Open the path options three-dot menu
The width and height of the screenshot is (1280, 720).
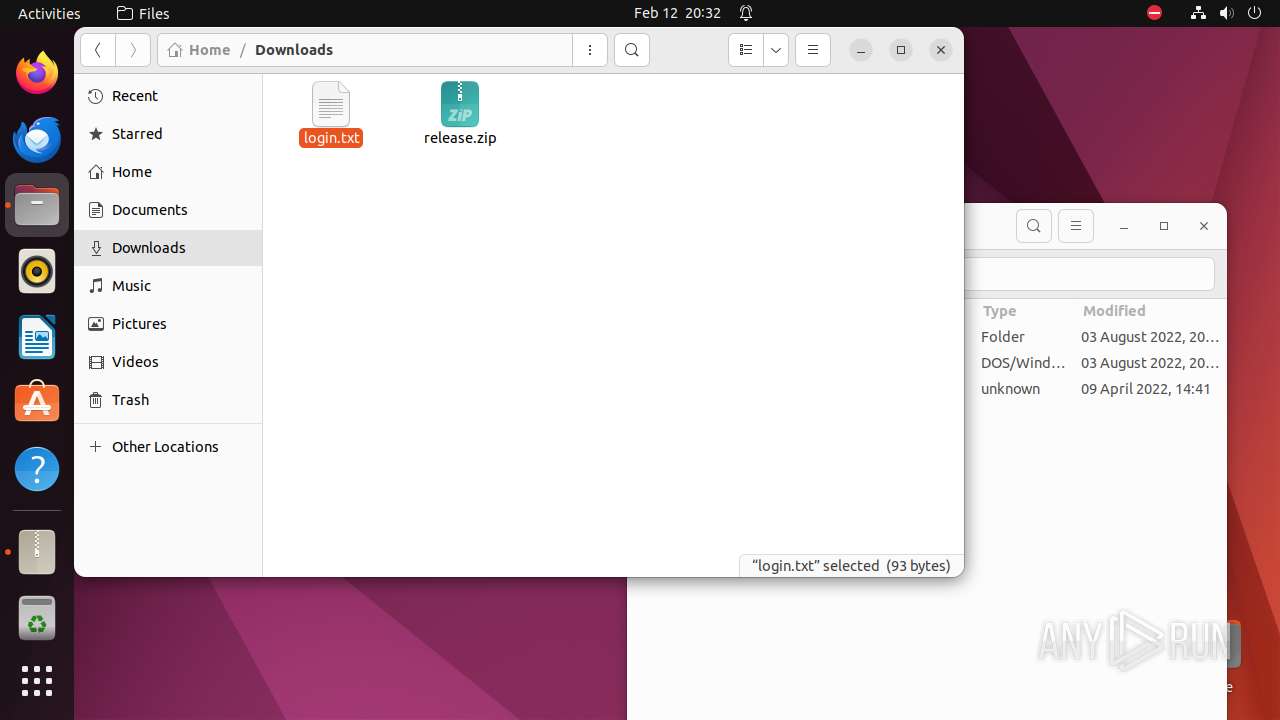[x=590, y=50]
